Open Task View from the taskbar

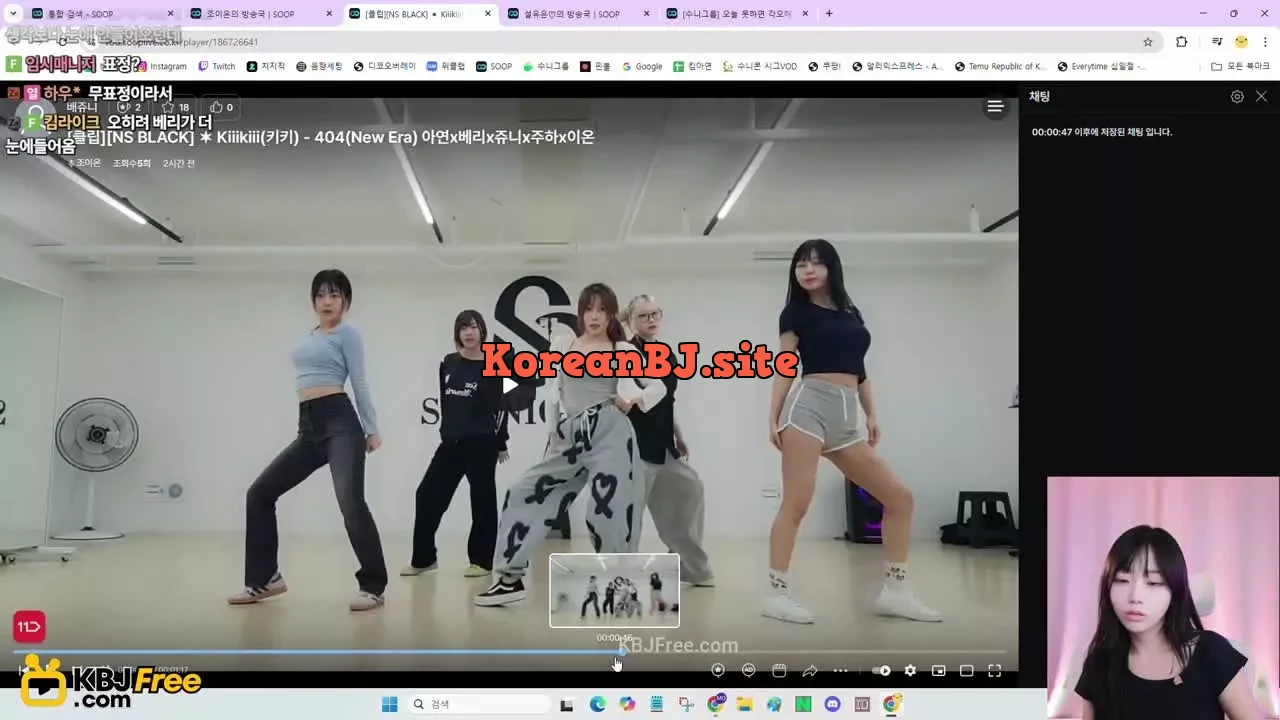pyautogui.click(x=567, y=704)
